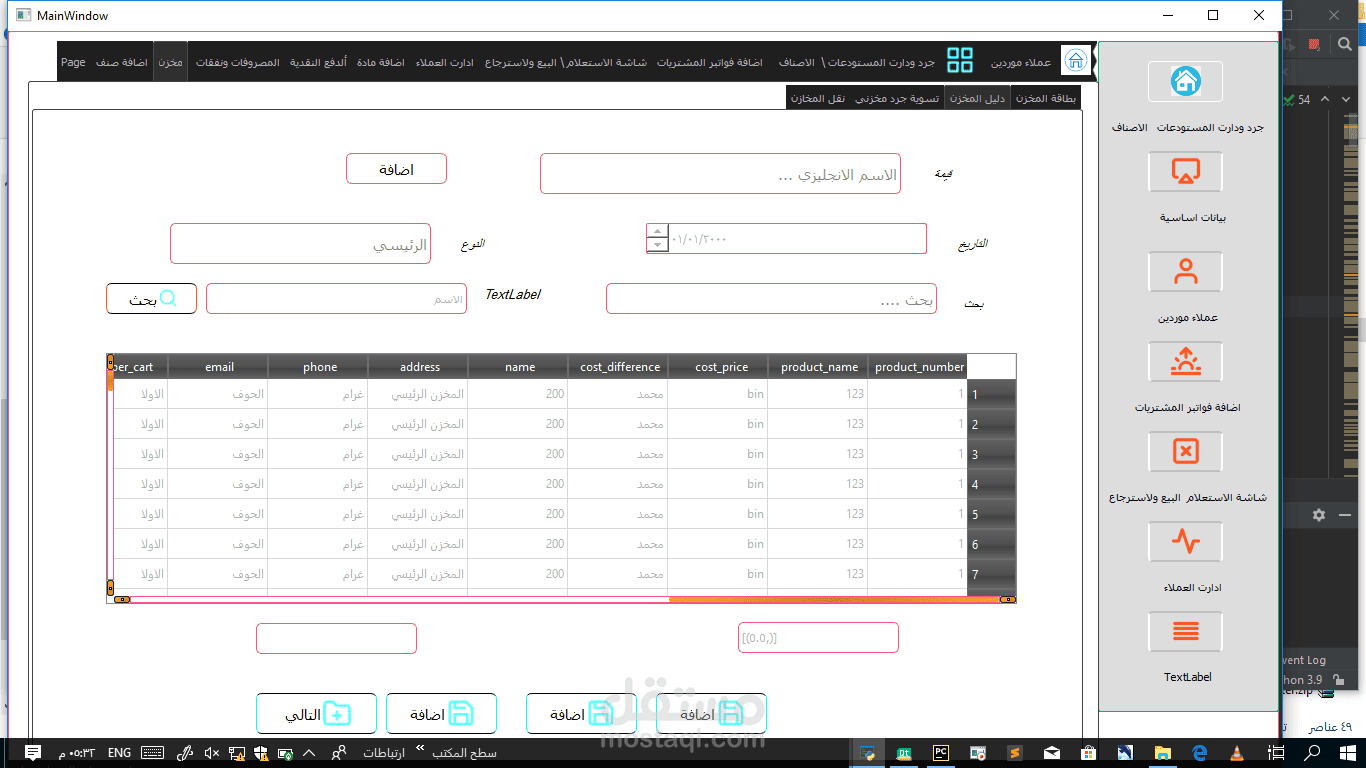1366x768 pixels.
Task: Click ارتباطات taskbar toolbar
Action: tap(384, 753)
